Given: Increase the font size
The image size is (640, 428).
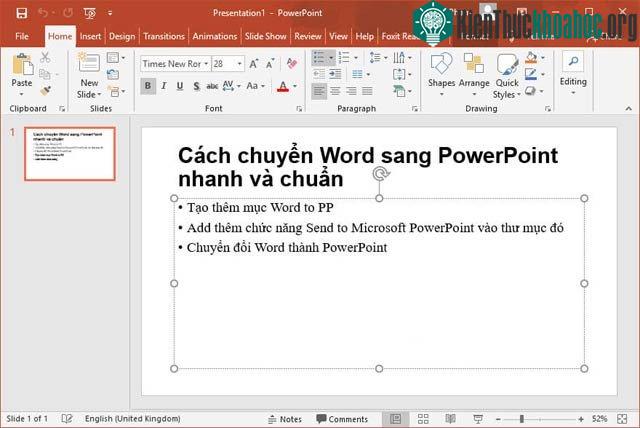Looking at the screenshot, I should click(253, 64).
